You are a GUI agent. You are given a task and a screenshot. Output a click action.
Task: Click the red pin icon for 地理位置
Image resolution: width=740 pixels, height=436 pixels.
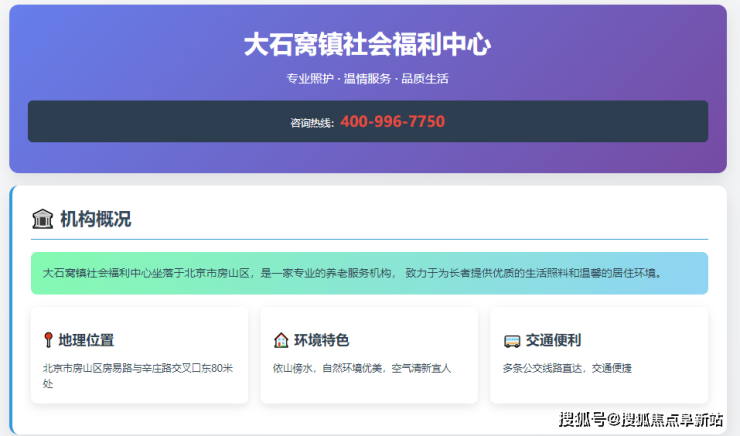pyautogui.click(x=48, y=340)
